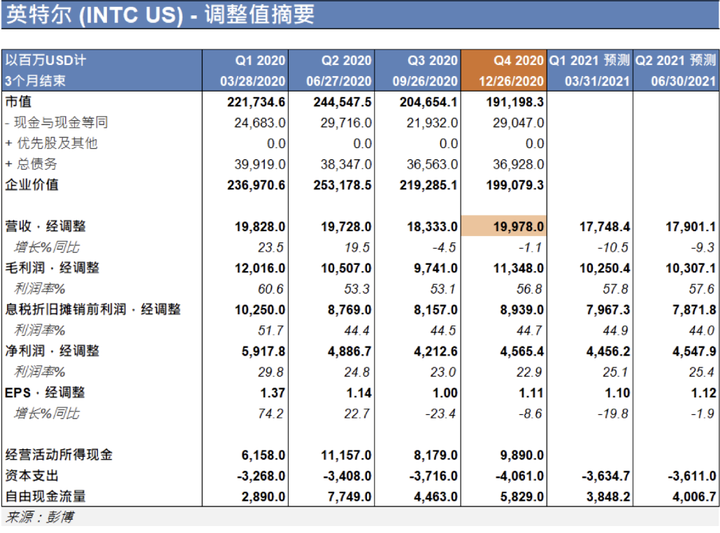720x533 pixels.
Task: Click the EBITDA value 10,250.0
Action: (260, 310)
